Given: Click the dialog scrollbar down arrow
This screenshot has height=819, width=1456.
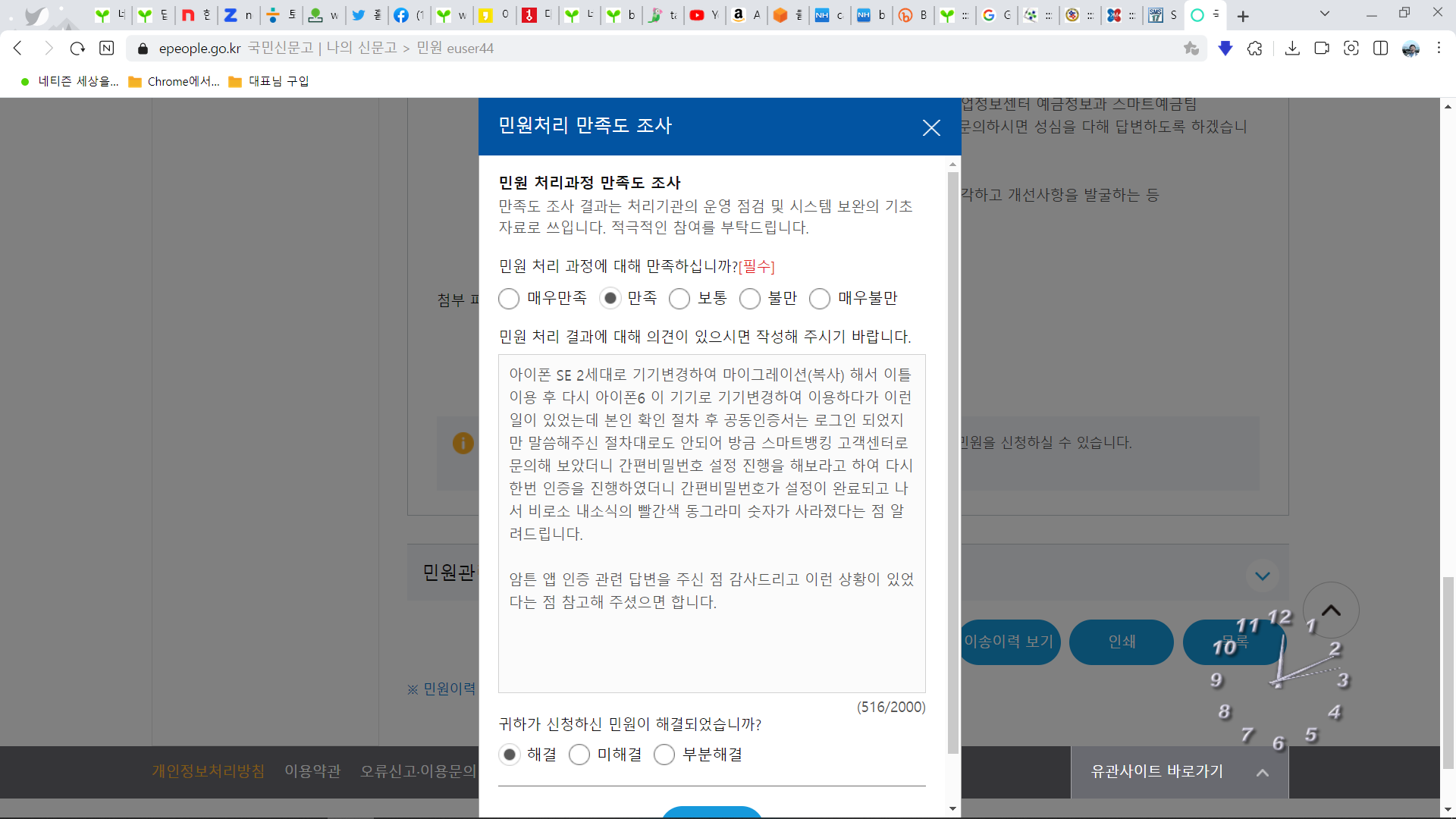Looking at the screenshot, I should pyautogui.click(x=953, y=808).
